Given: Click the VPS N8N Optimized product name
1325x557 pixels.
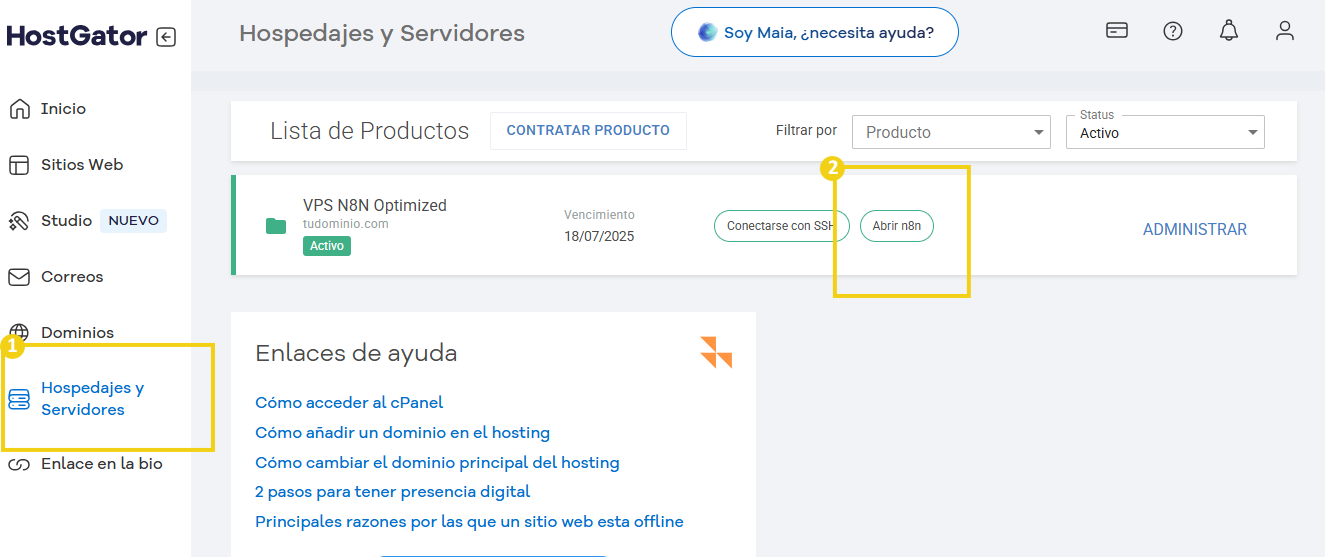Looking at the screenshot, I should 375,205.
